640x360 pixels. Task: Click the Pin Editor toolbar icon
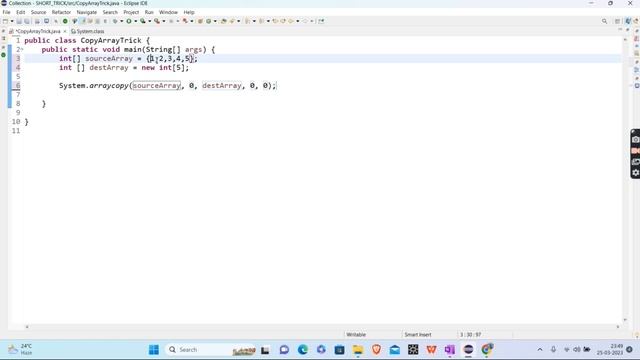click(321, 21)
